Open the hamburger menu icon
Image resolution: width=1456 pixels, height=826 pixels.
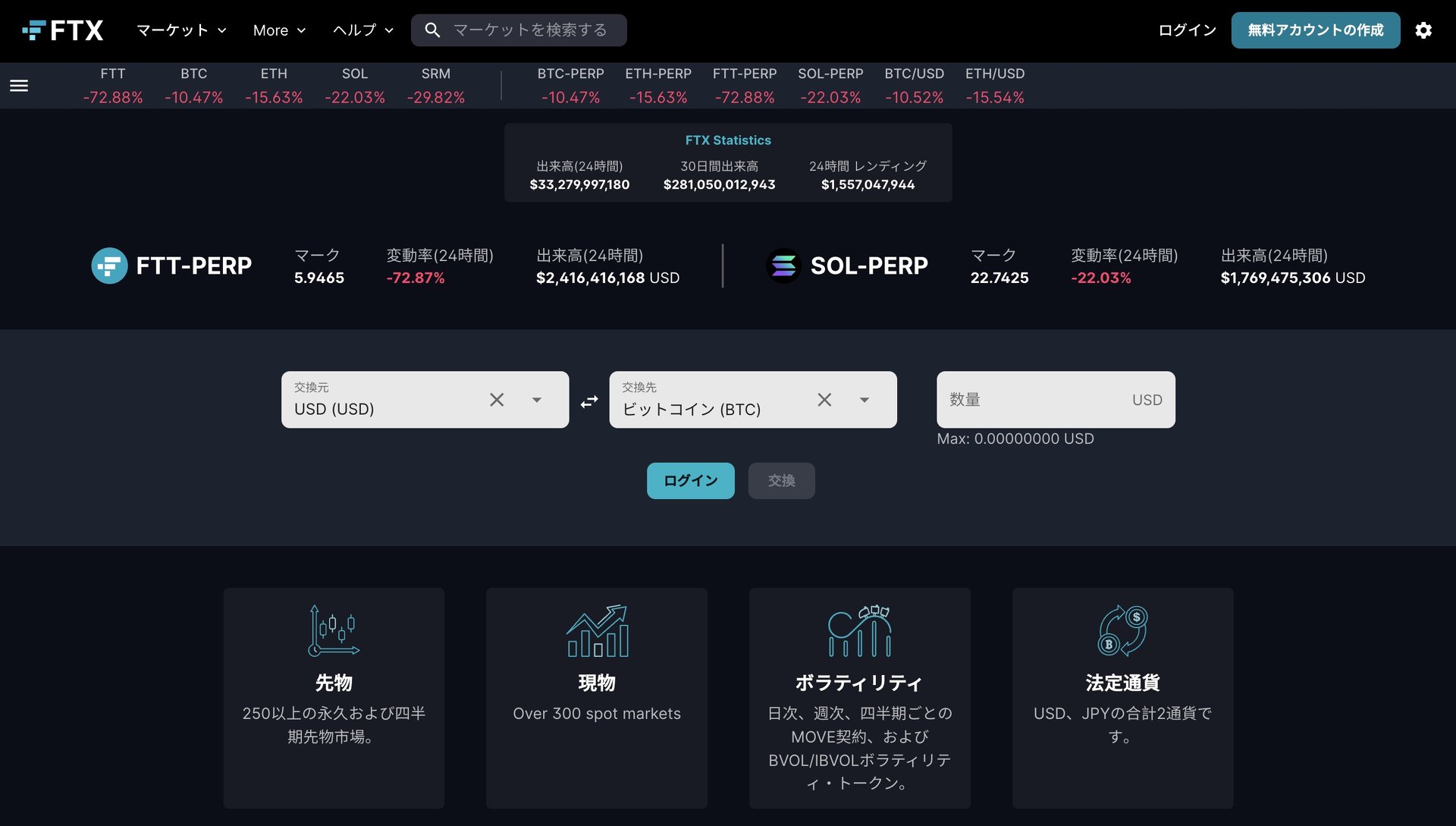[x=18, y=86]
